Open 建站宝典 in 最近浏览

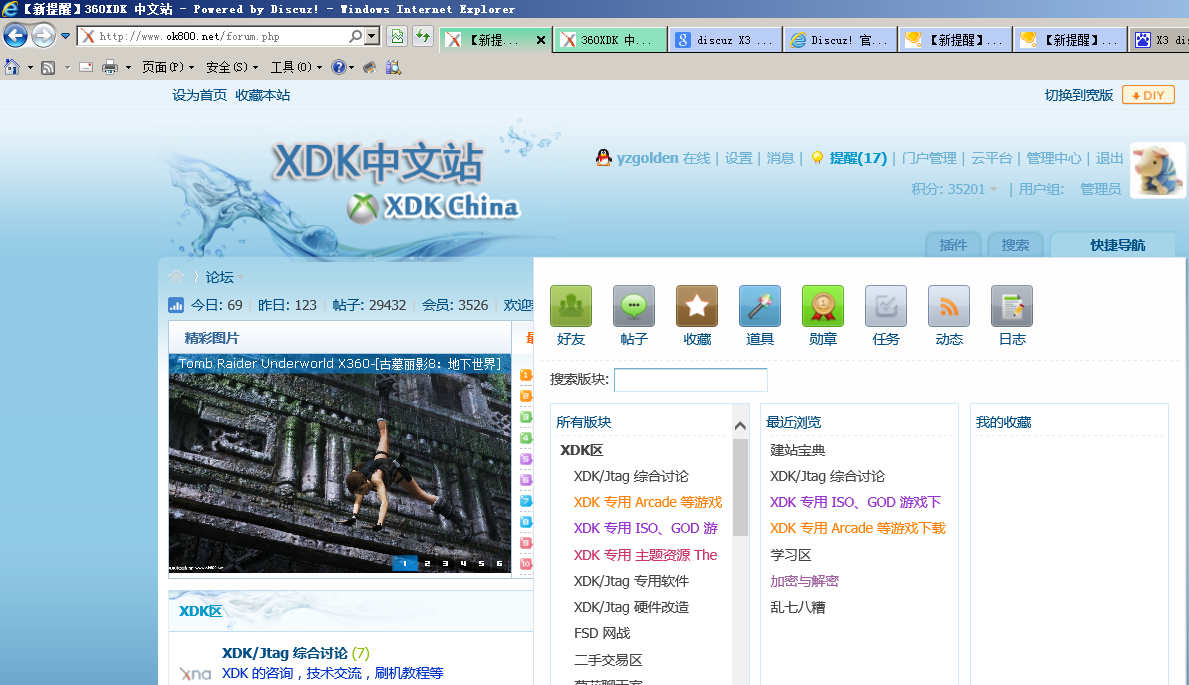pyautogui.click(x=797, y=450)
